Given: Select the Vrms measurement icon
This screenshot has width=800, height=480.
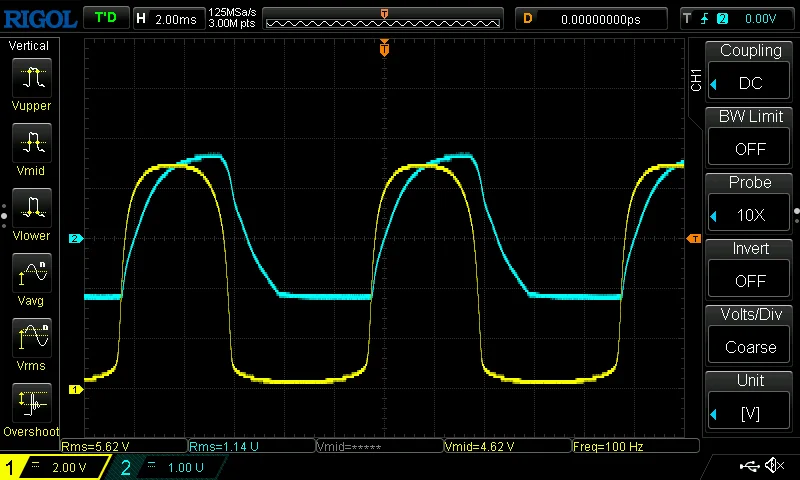Looking at the screenshot, I should pyautogui.click(x=32, y=337).
